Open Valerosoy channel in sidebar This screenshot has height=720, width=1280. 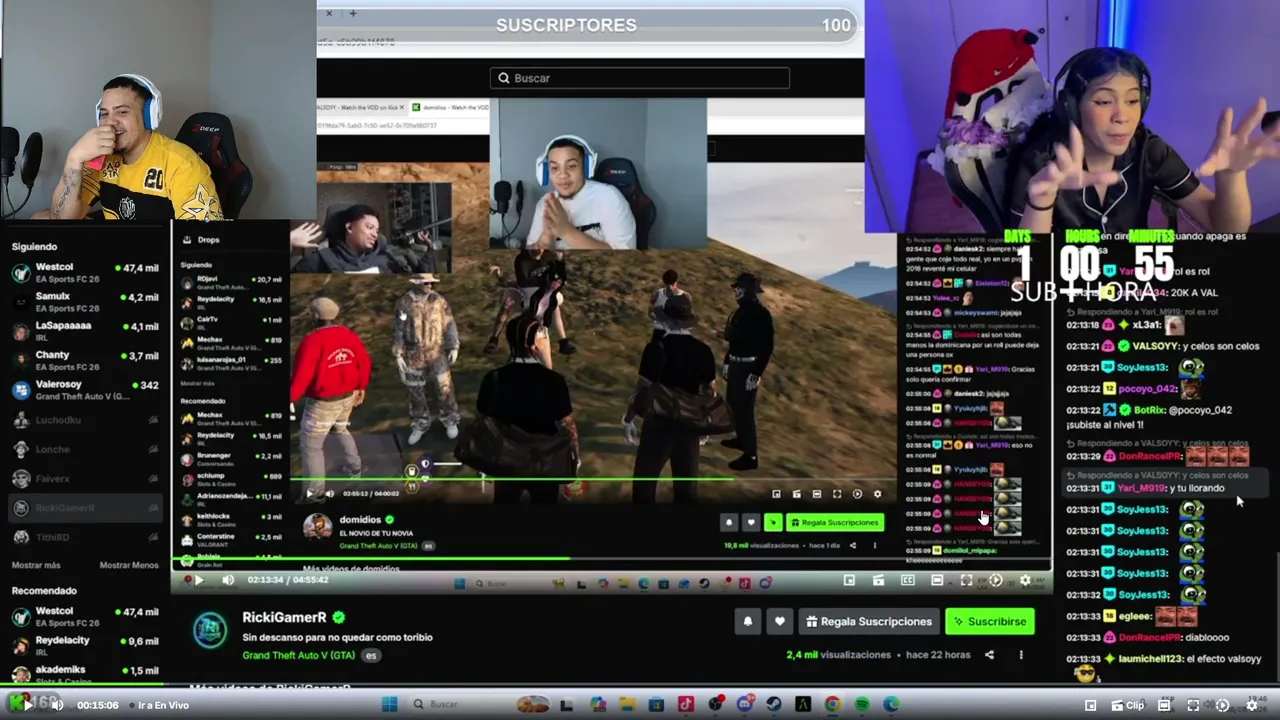tap(85, 390)
